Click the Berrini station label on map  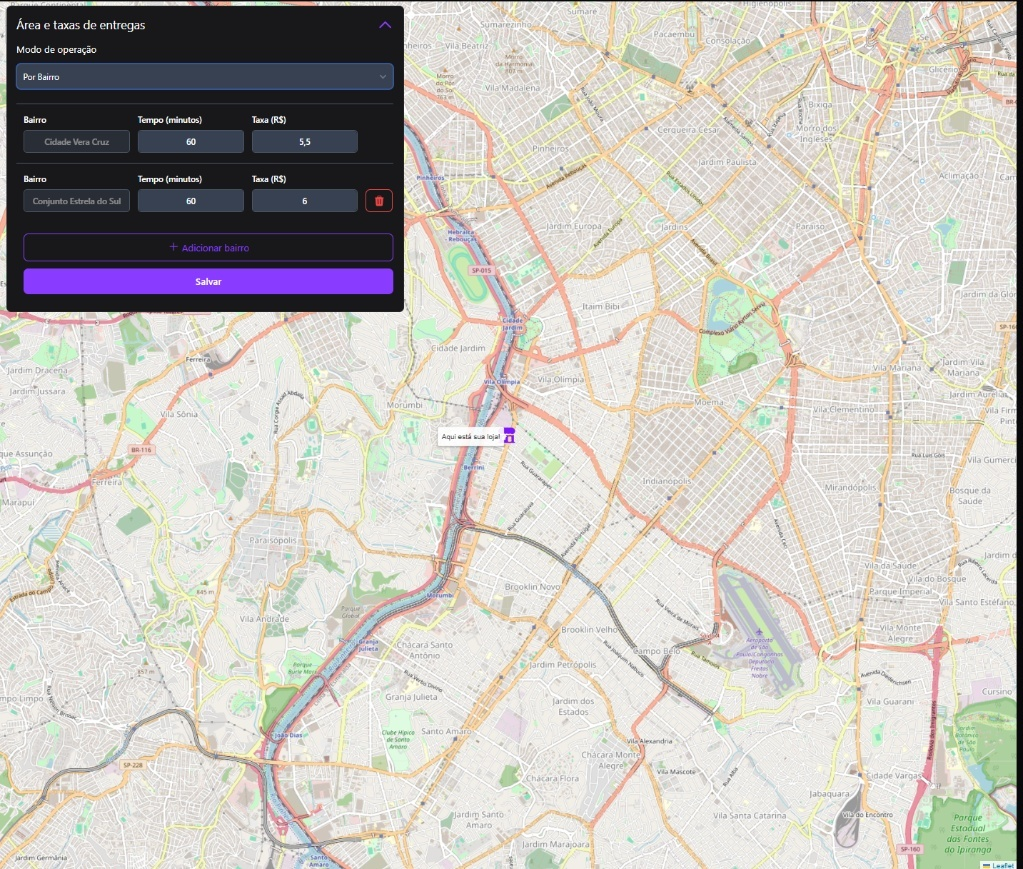click(474, 467)
